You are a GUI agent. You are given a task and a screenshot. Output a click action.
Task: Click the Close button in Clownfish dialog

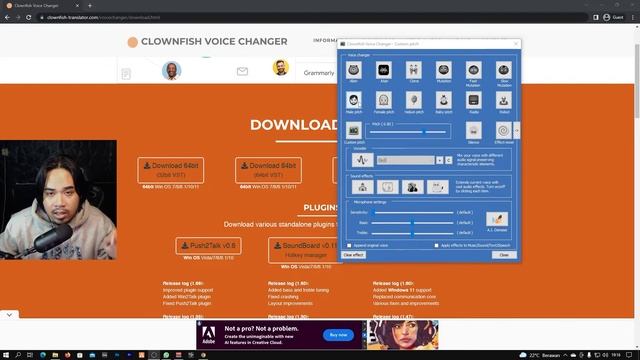504,255
